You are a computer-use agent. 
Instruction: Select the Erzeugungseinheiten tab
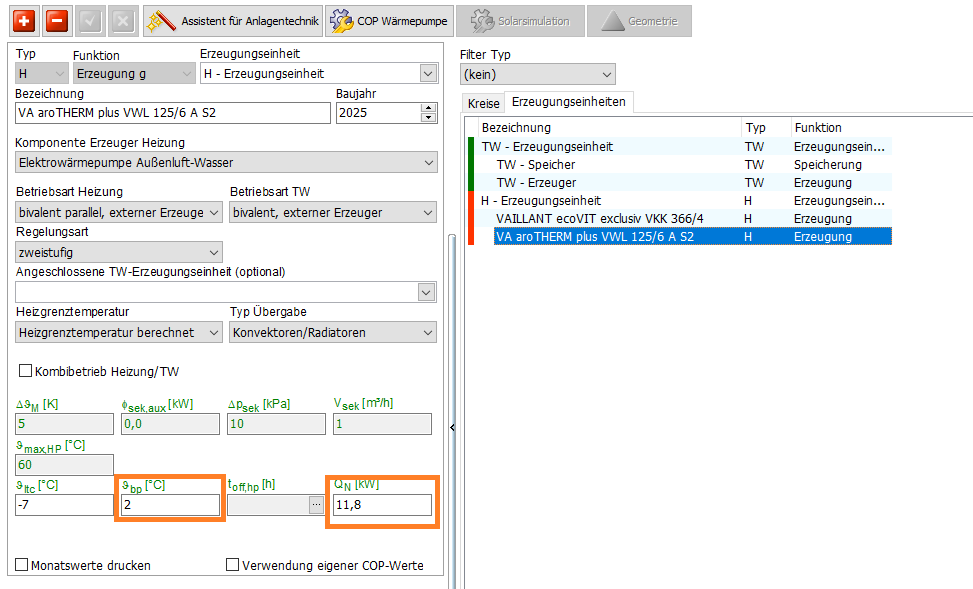(568, 102)
